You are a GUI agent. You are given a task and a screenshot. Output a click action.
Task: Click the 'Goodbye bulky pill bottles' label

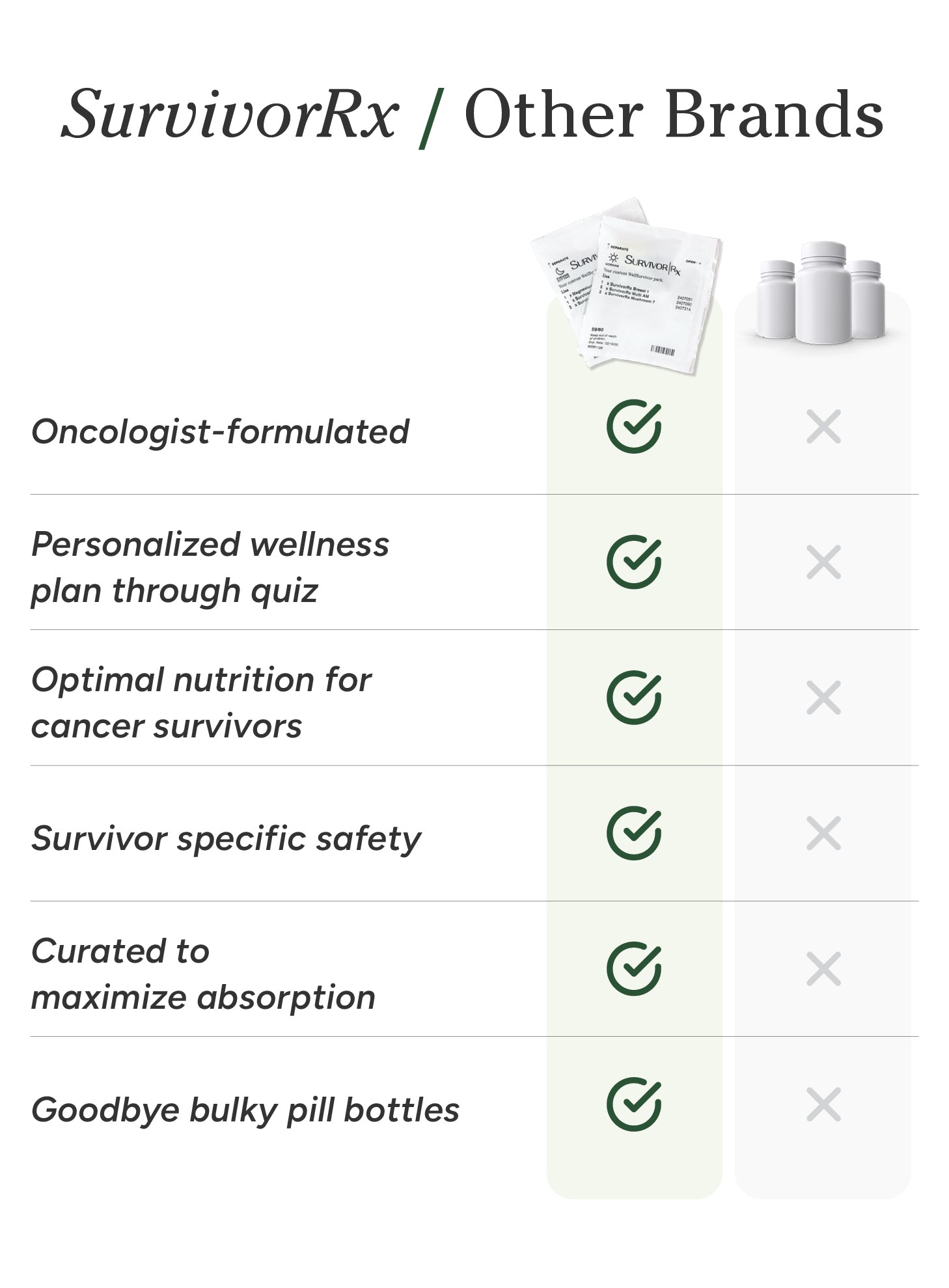click(245, 1110)
